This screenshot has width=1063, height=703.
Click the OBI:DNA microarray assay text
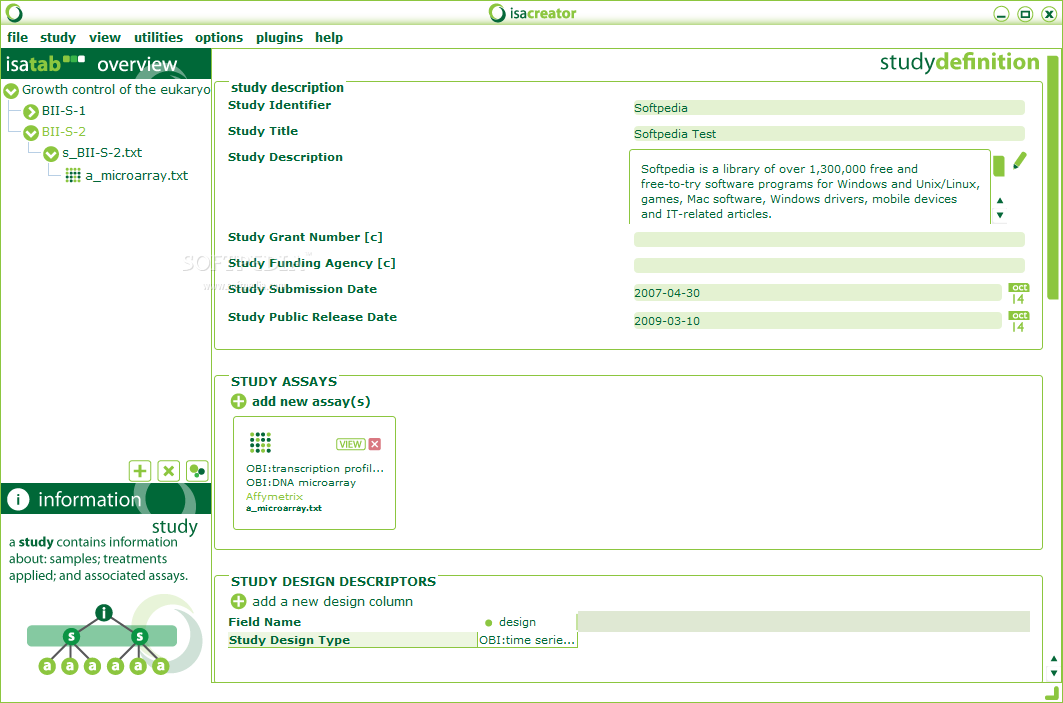click(x=301, y=483)
